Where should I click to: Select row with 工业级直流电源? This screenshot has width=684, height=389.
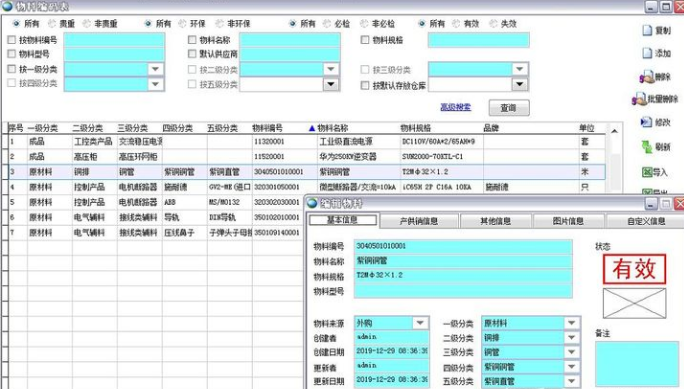tap(307, 142)
